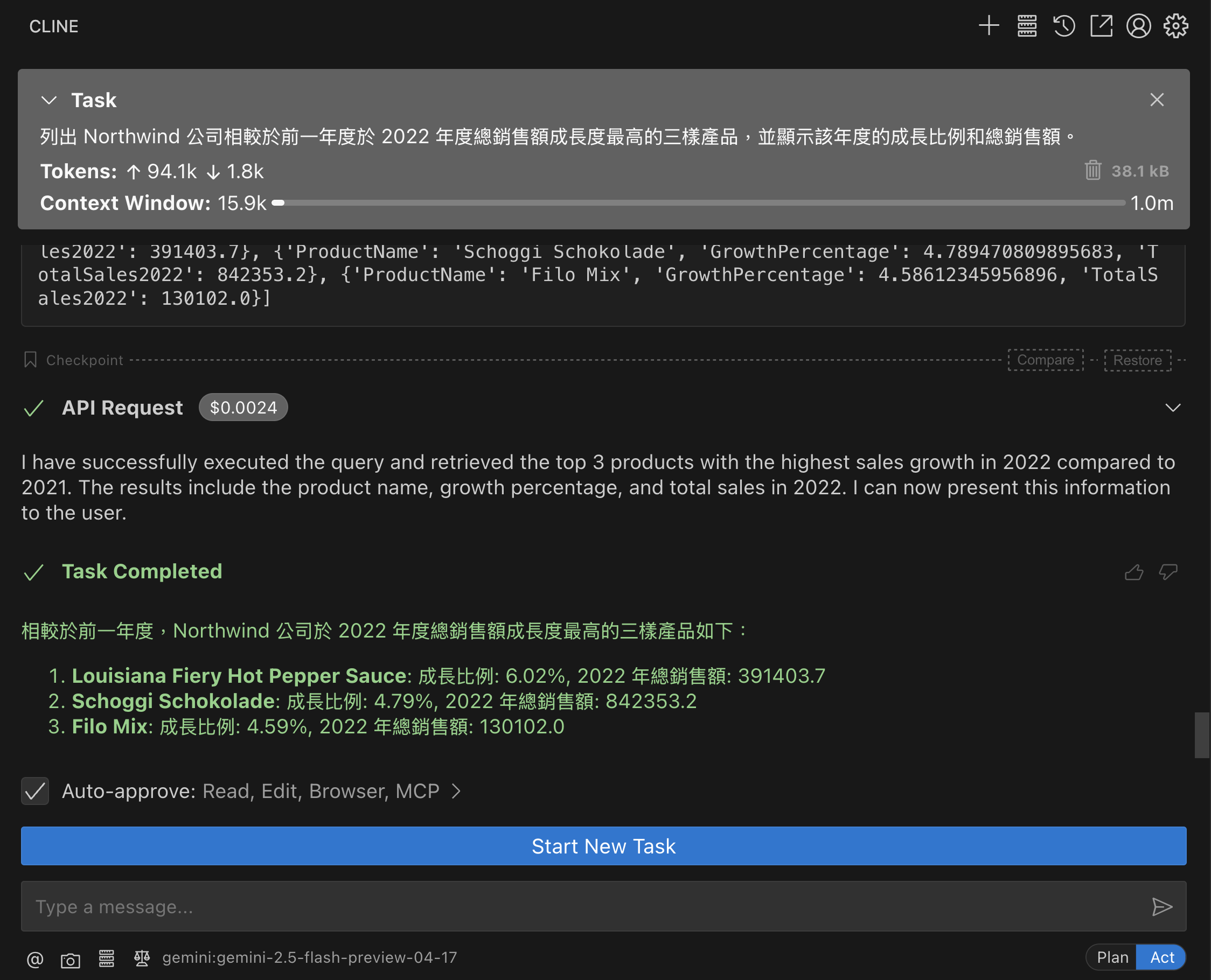
Task: Open model selector gemini-2.5-flash-preview-04-17
Action: click(310, 957)
